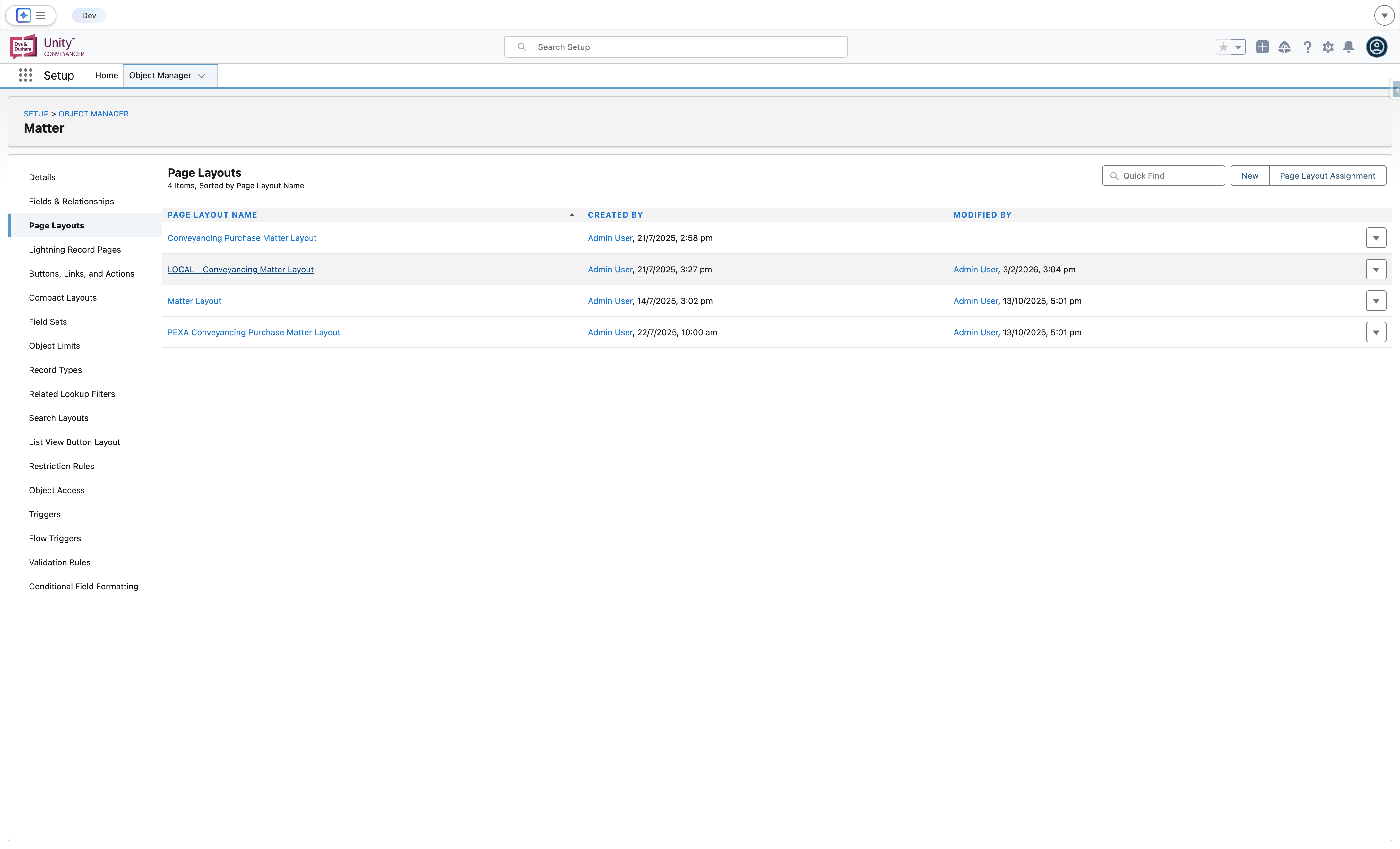Screen dimensions: 1400x849
Task: Open LOCAL - Conveyancing Matter Layout
Action: point(240,269)
